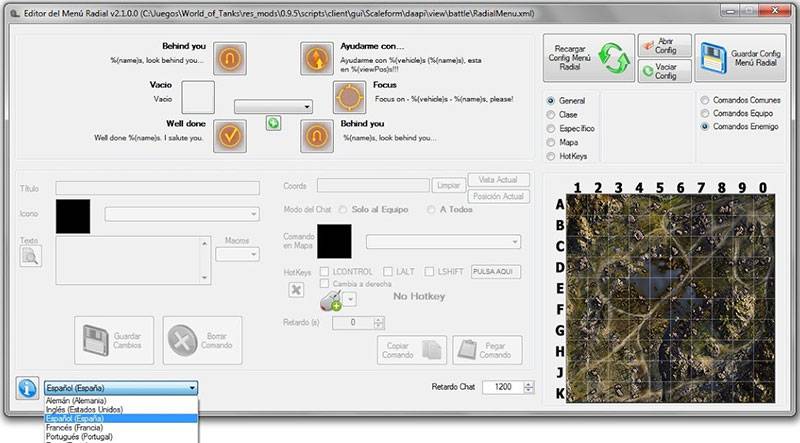800x443 pixels.
Task: Choose the Comandos Equipo option
Action: [x=707, y=114]
